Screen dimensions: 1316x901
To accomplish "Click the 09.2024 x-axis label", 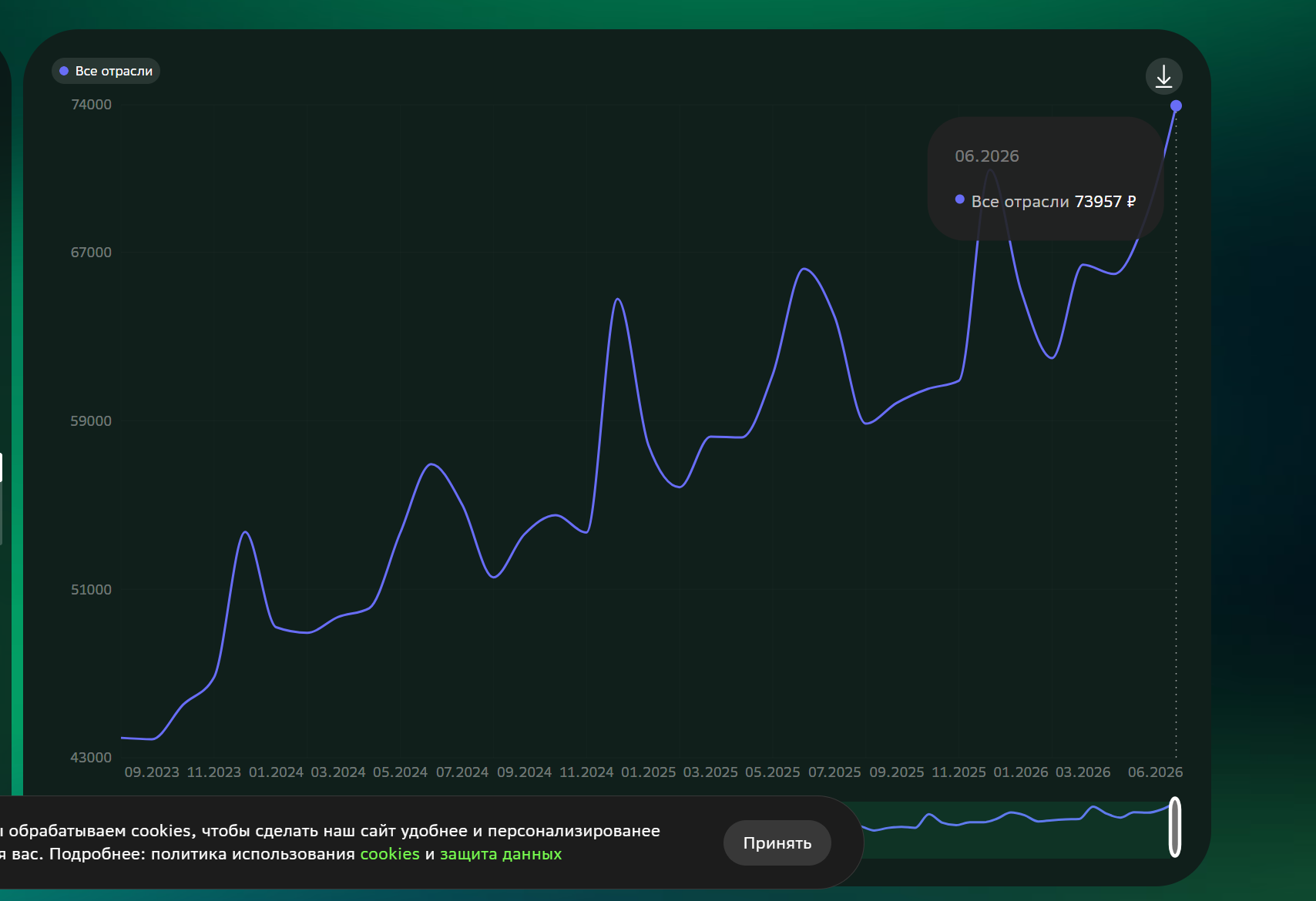I will pos(525,772).
